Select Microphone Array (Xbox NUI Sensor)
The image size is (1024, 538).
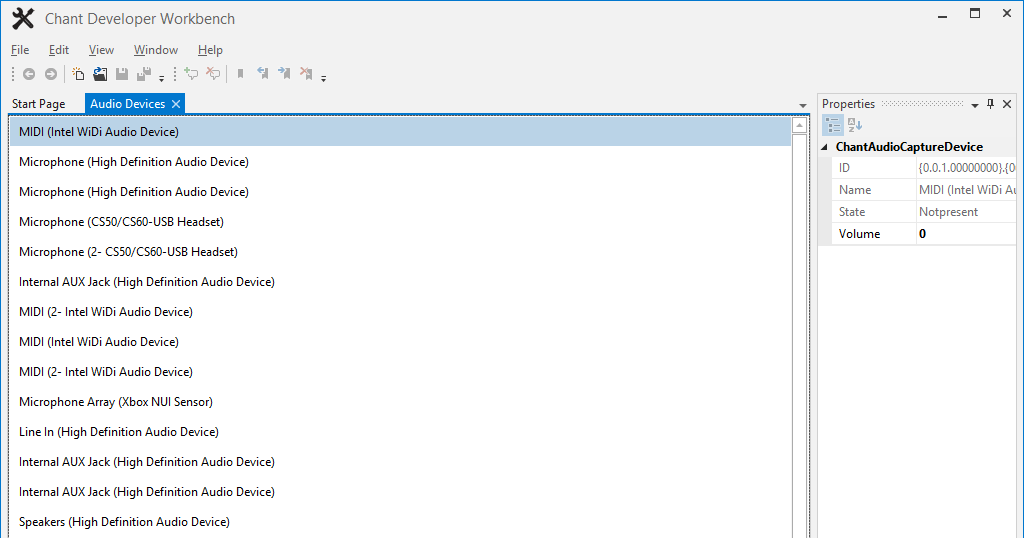[400, 402]
